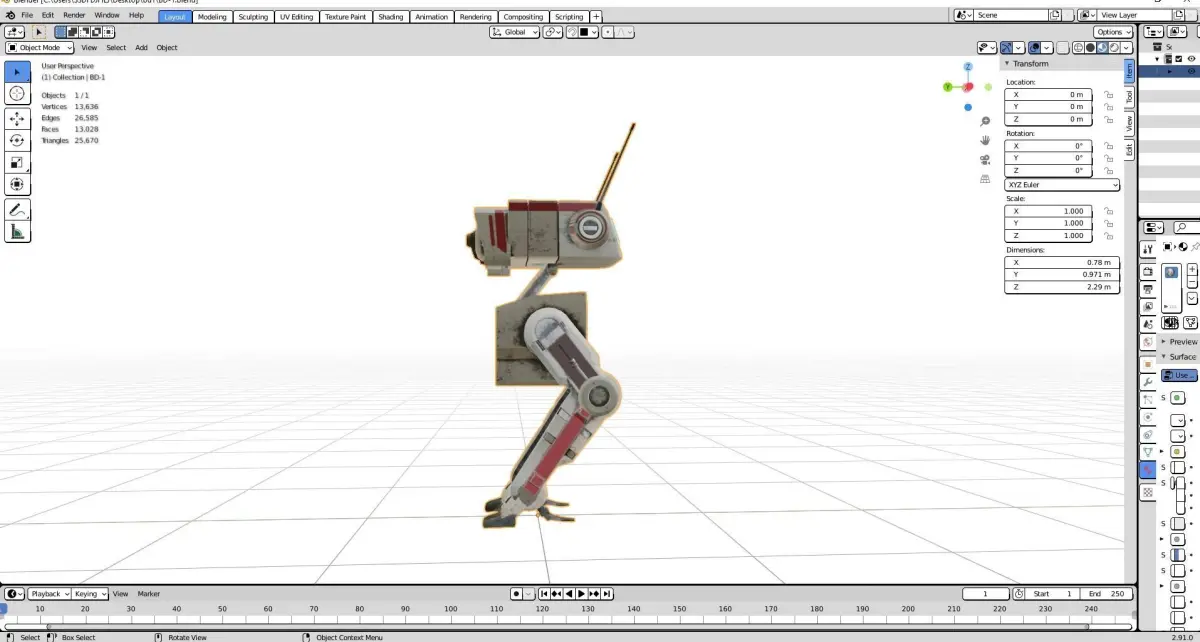The height and width of the screenshot is (642, 1200).
Task: Jump to the timeline end frame
Action: click(607, 594)
